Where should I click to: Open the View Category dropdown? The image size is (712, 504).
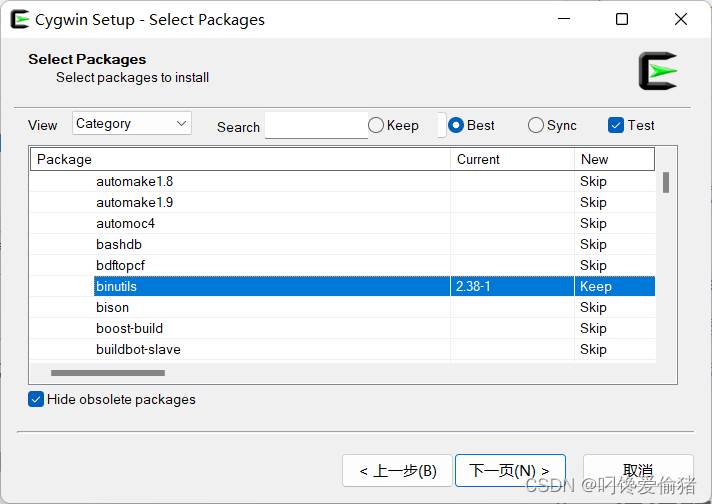[x=132, y=124]
